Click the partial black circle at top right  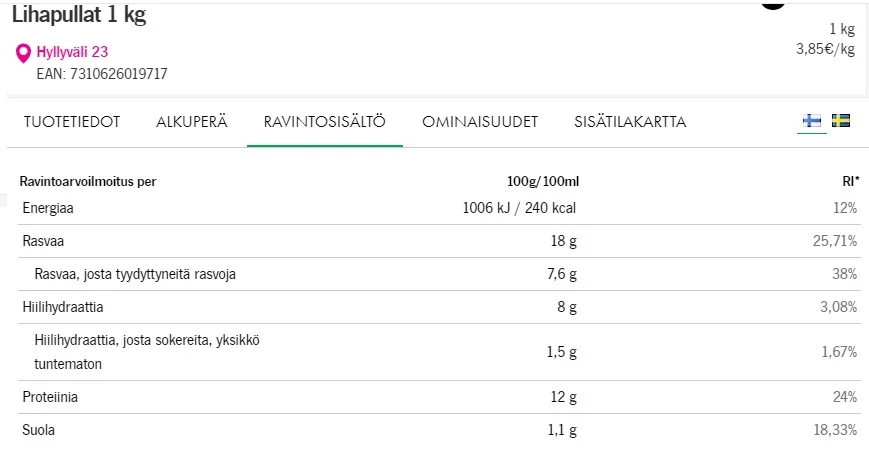[773, 4]
